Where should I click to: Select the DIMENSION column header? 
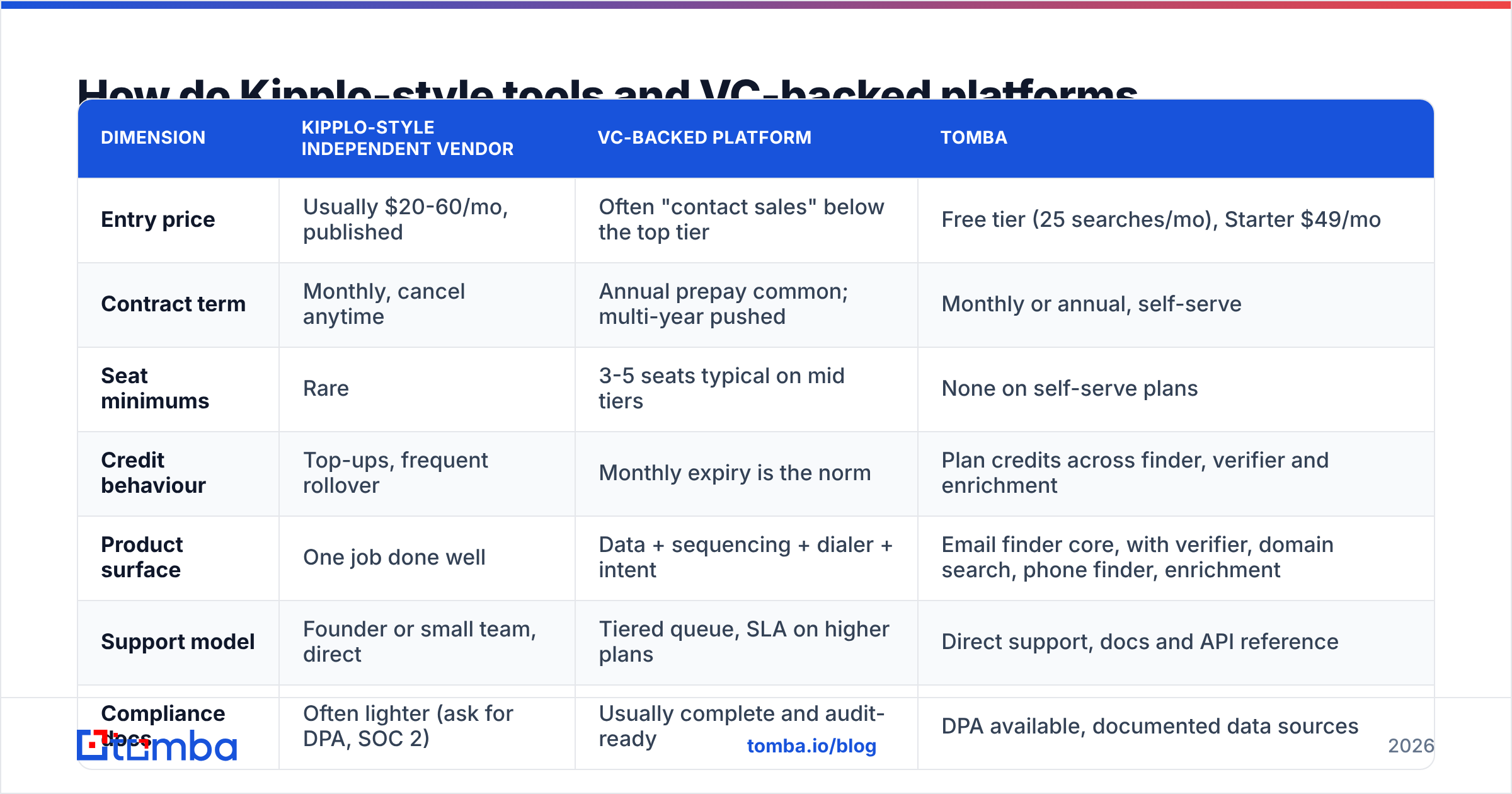(153, 137)
